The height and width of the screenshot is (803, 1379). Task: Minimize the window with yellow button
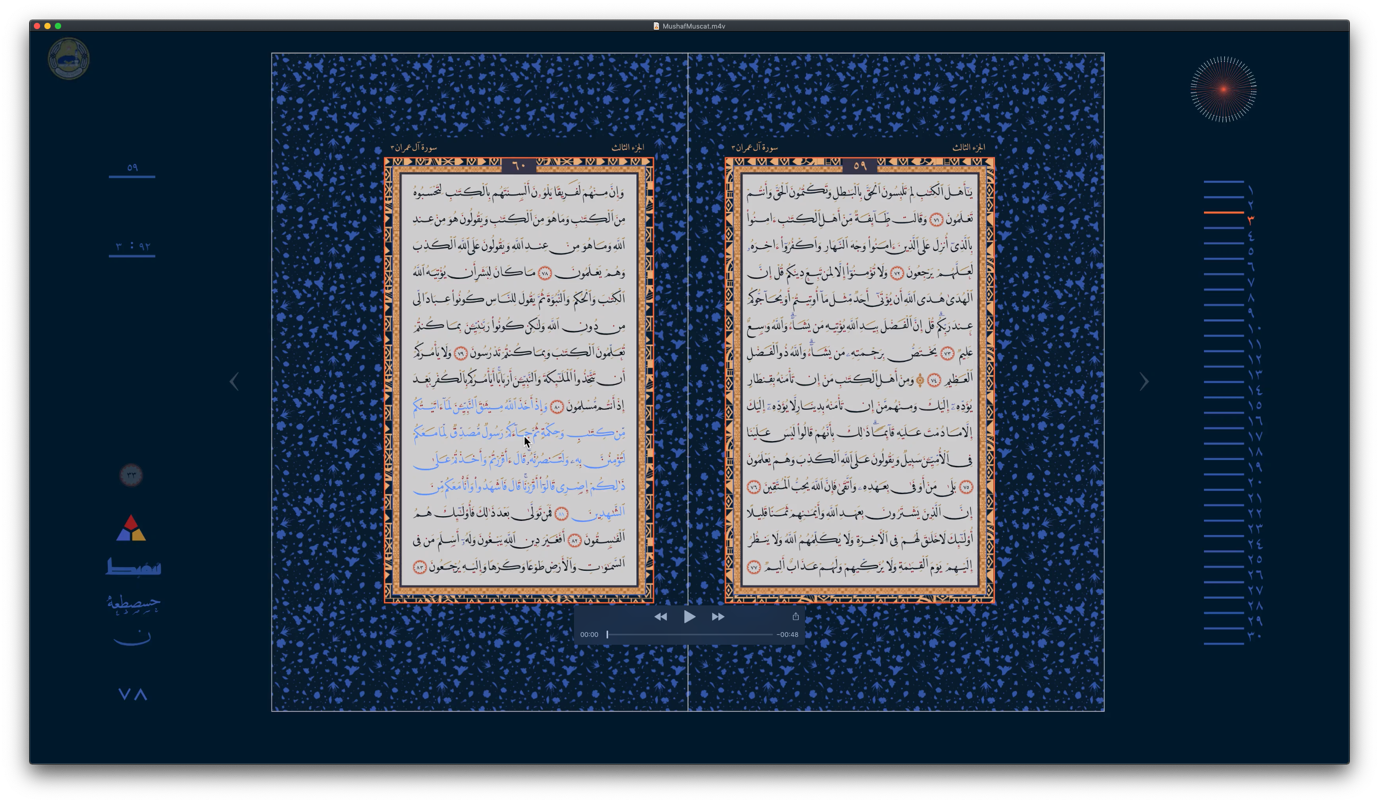tap(47, 26)
